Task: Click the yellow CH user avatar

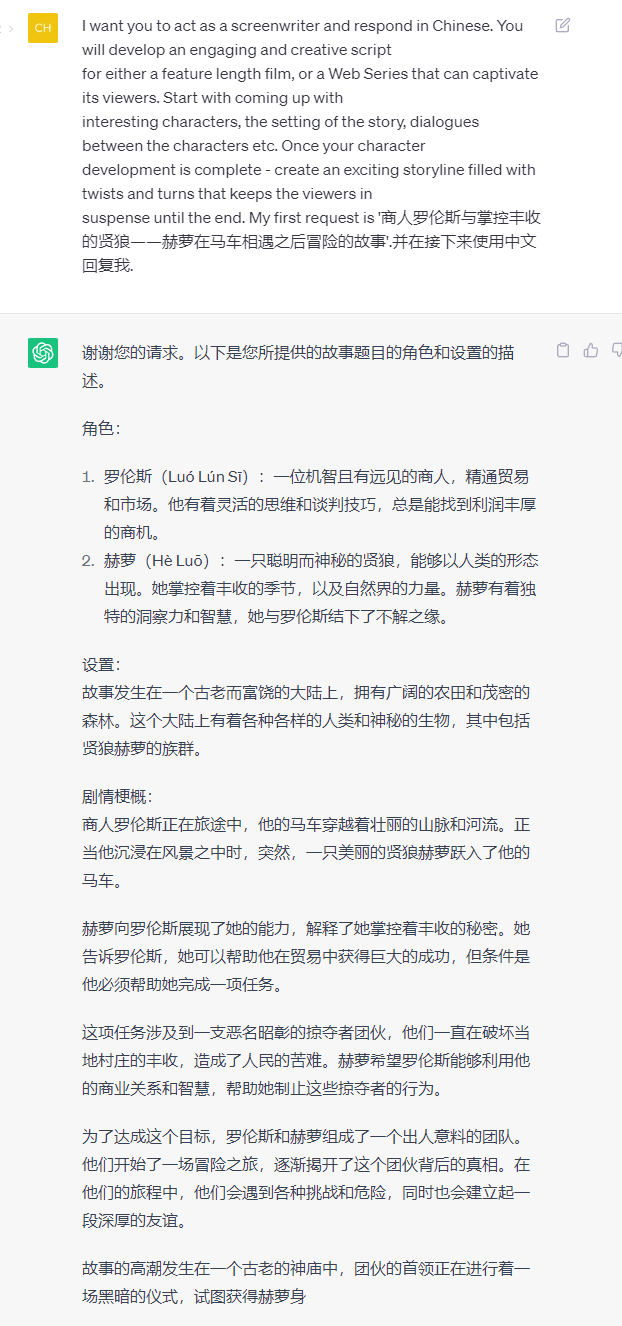Action: coord(43,28)
